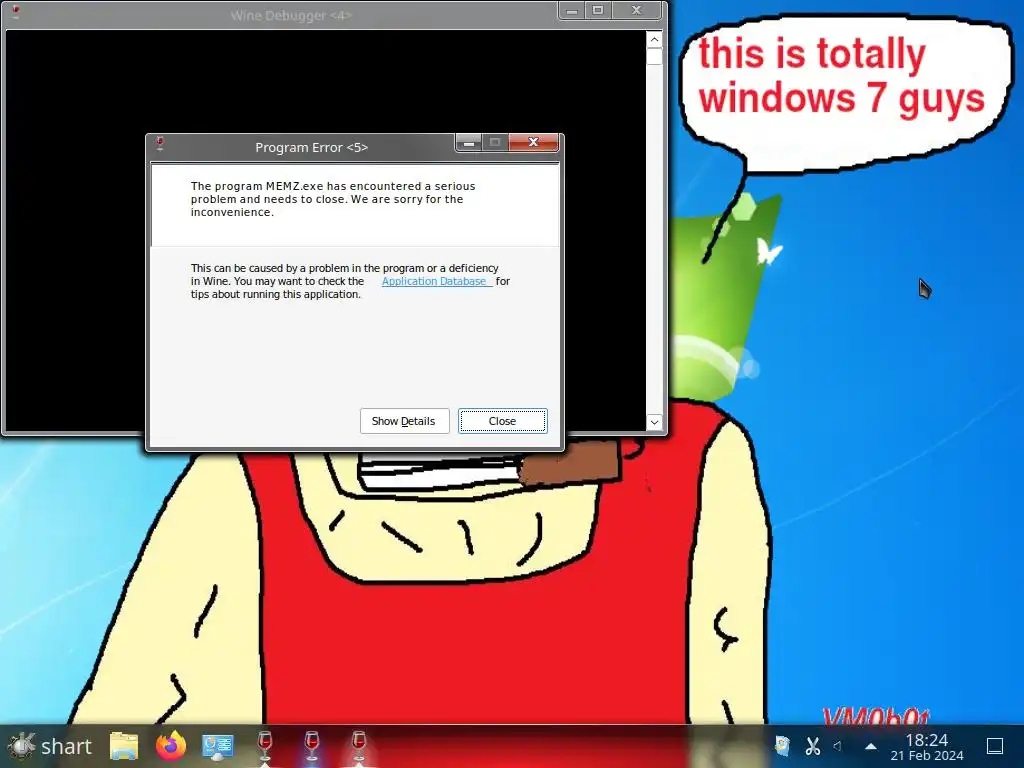Click the Show Desktop button in taskbar

click(995, 746)
